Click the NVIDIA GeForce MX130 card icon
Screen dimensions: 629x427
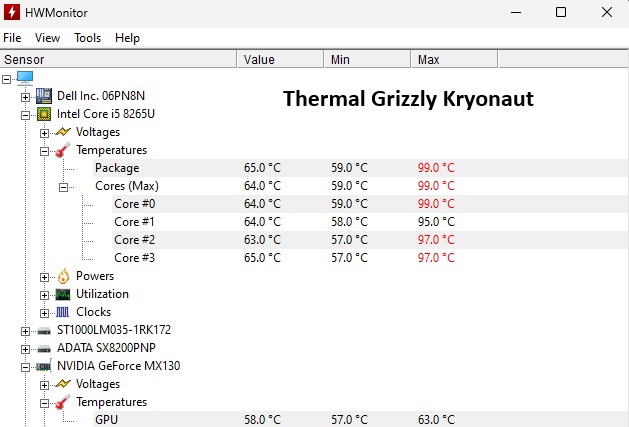tap(44, 366)
